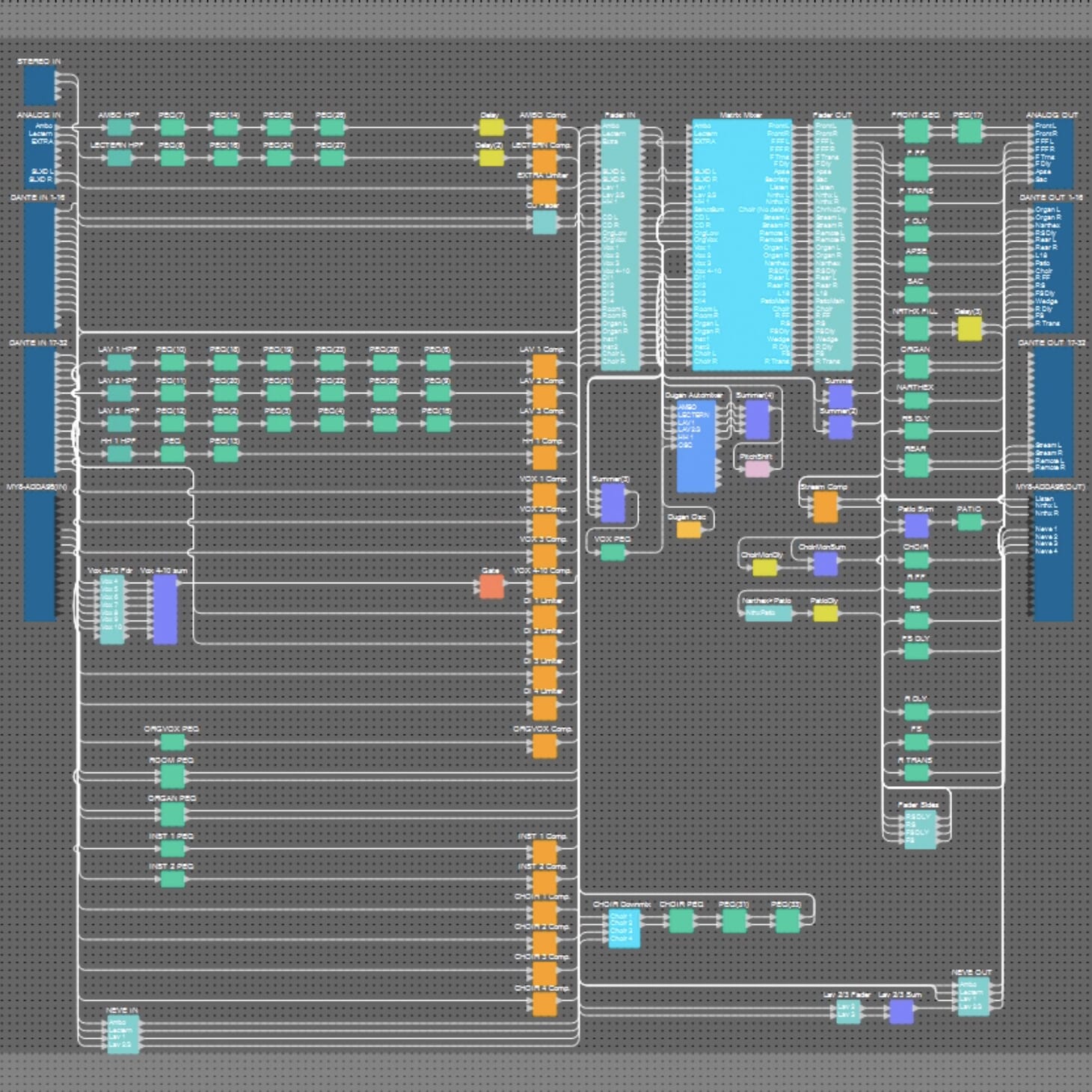Click the yellow Delay(3) block

click(x=969, y=328)
